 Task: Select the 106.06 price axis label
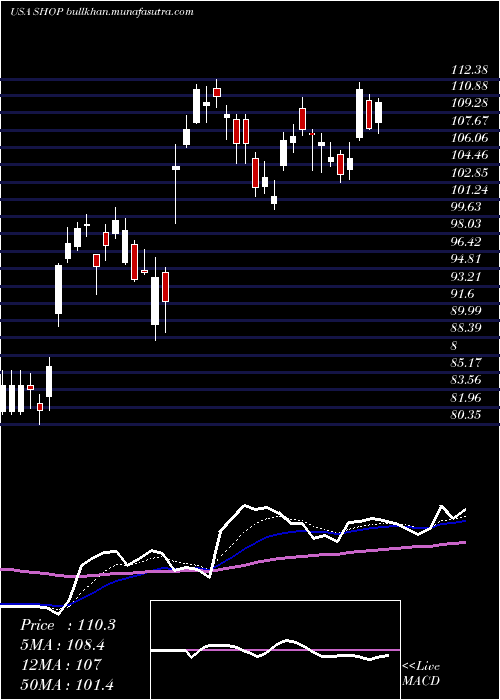pyautogui.click(x=469, y=138)
